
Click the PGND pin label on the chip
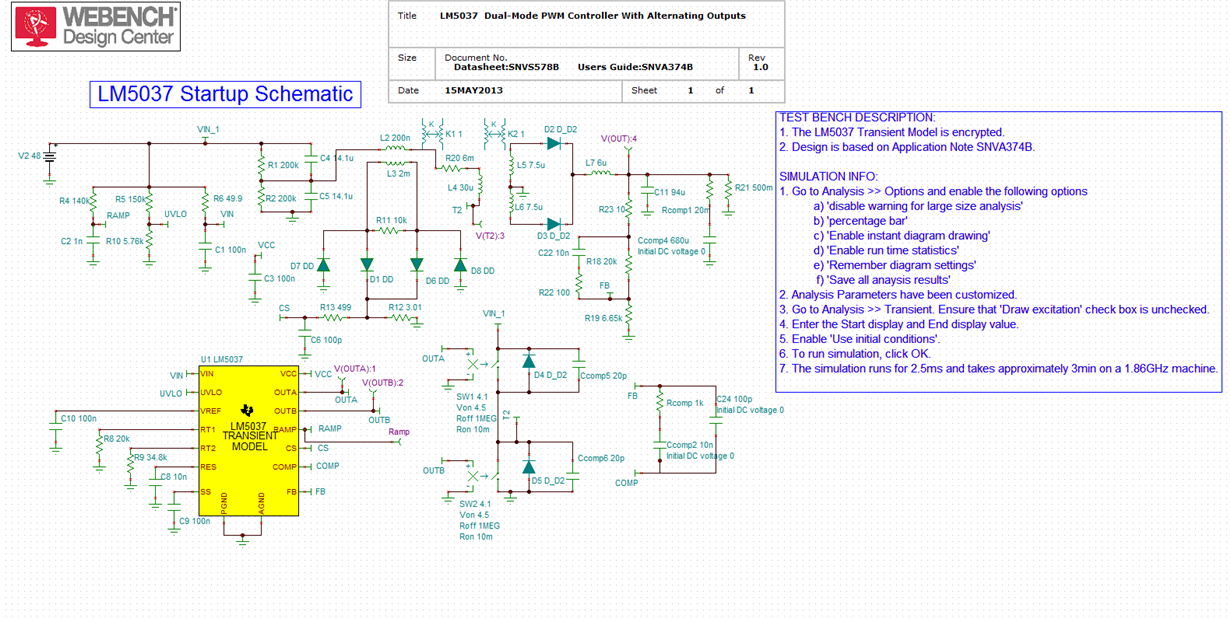pos(225,501)
